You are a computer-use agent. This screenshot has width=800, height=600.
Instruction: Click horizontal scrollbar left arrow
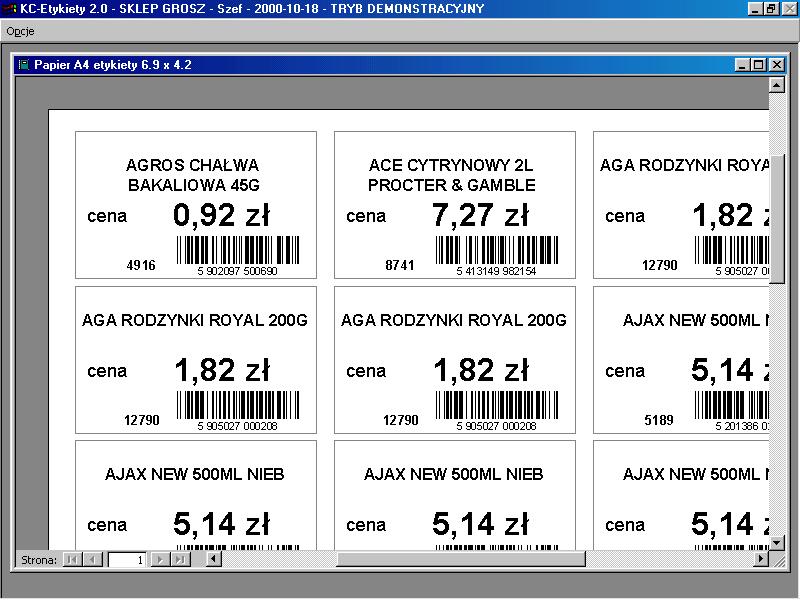tap(213, 559)
